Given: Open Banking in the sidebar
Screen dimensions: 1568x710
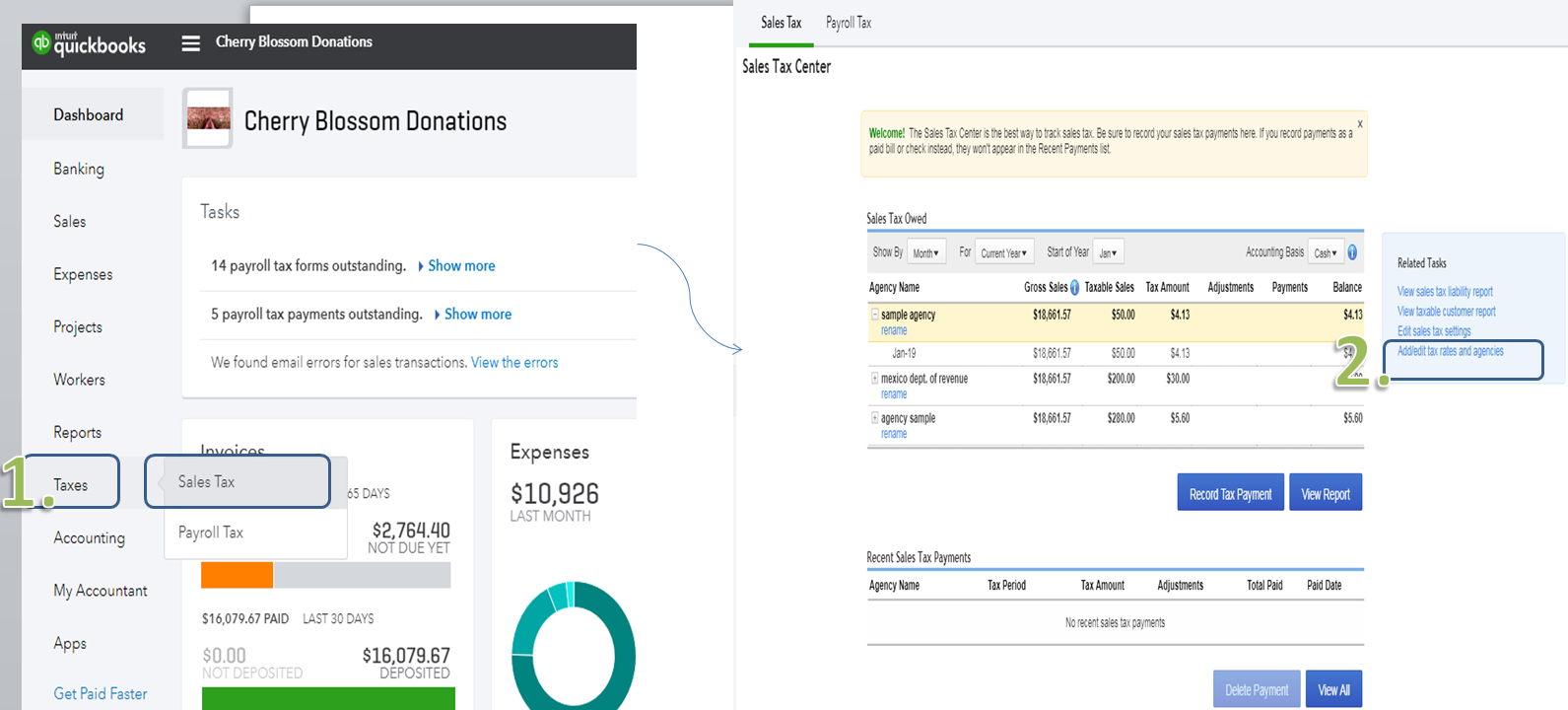Looking at the screenshot, I should [79, 169].
